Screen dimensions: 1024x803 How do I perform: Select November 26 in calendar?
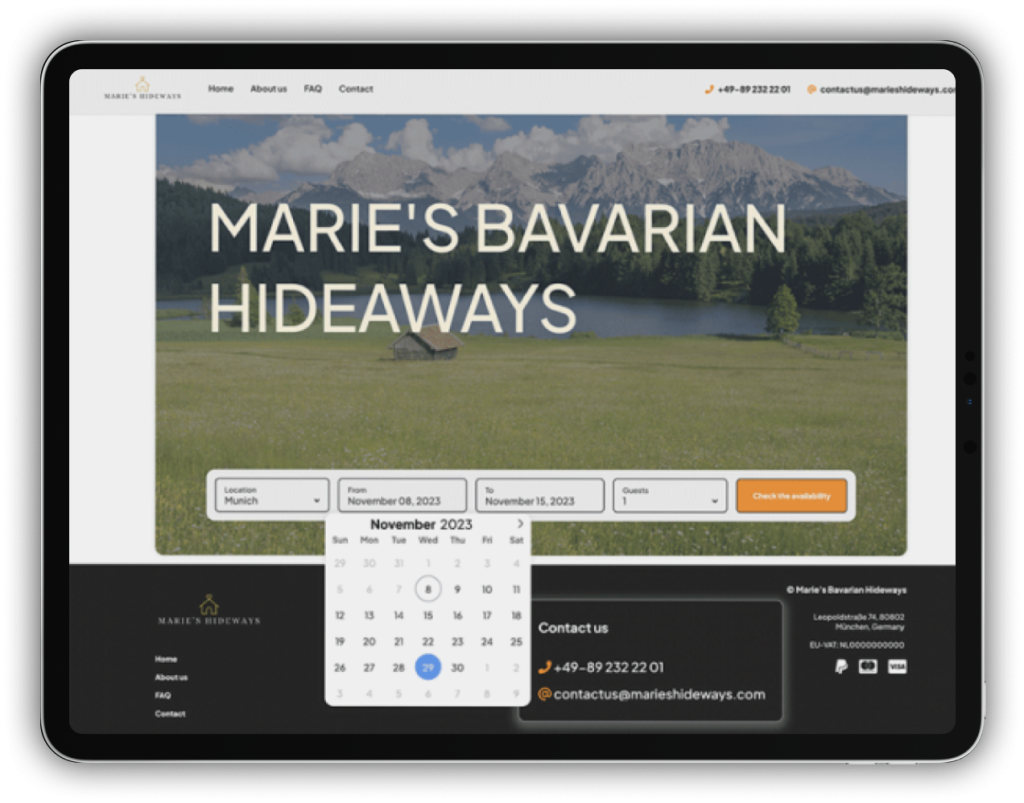tap(340, 667)
